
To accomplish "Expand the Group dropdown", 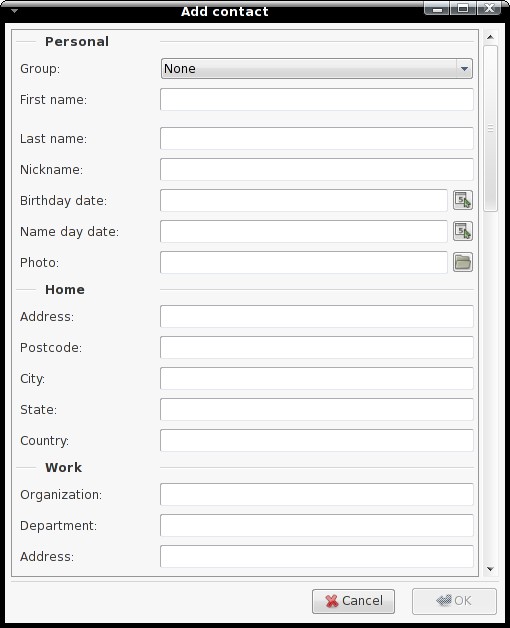I will point(316,68).
